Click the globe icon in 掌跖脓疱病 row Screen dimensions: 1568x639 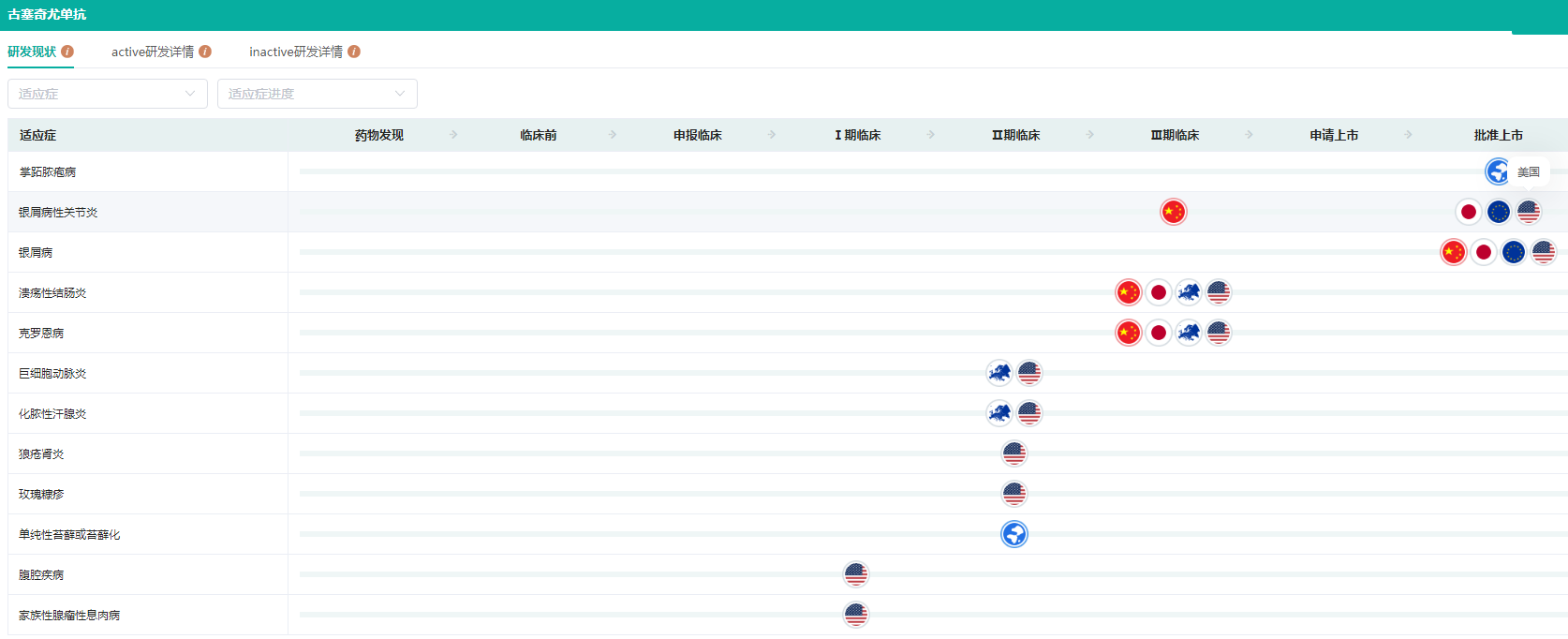click(1497, 171)
